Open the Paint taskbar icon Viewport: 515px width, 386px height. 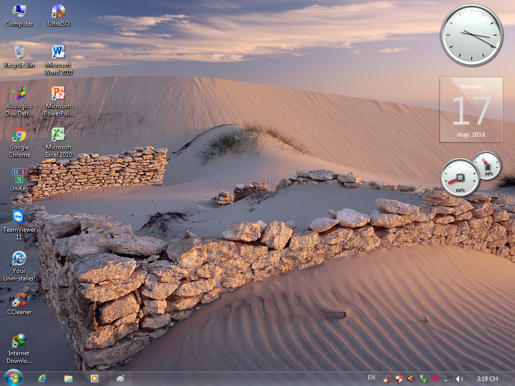121,379
